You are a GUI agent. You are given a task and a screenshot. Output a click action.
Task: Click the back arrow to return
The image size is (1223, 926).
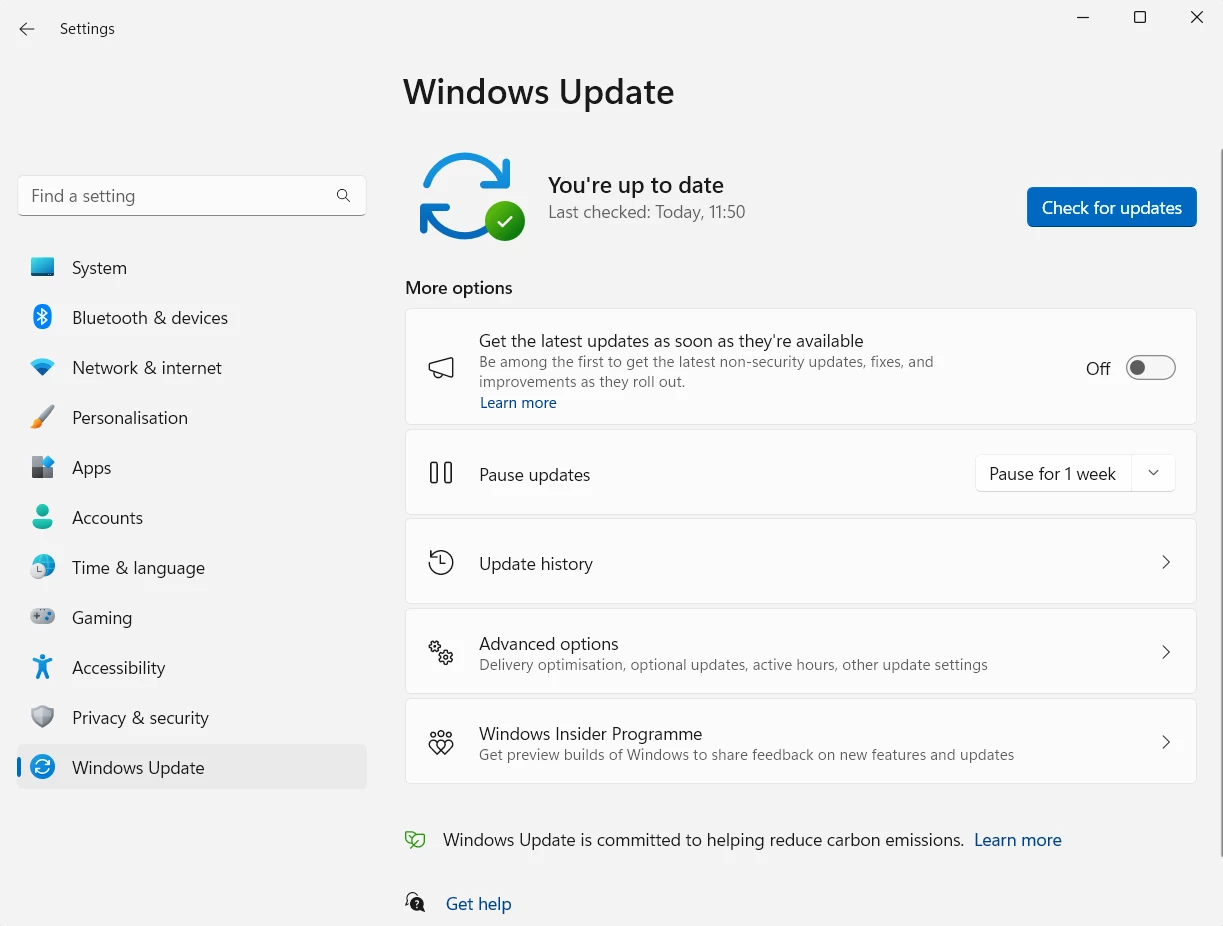coord(26,28)
